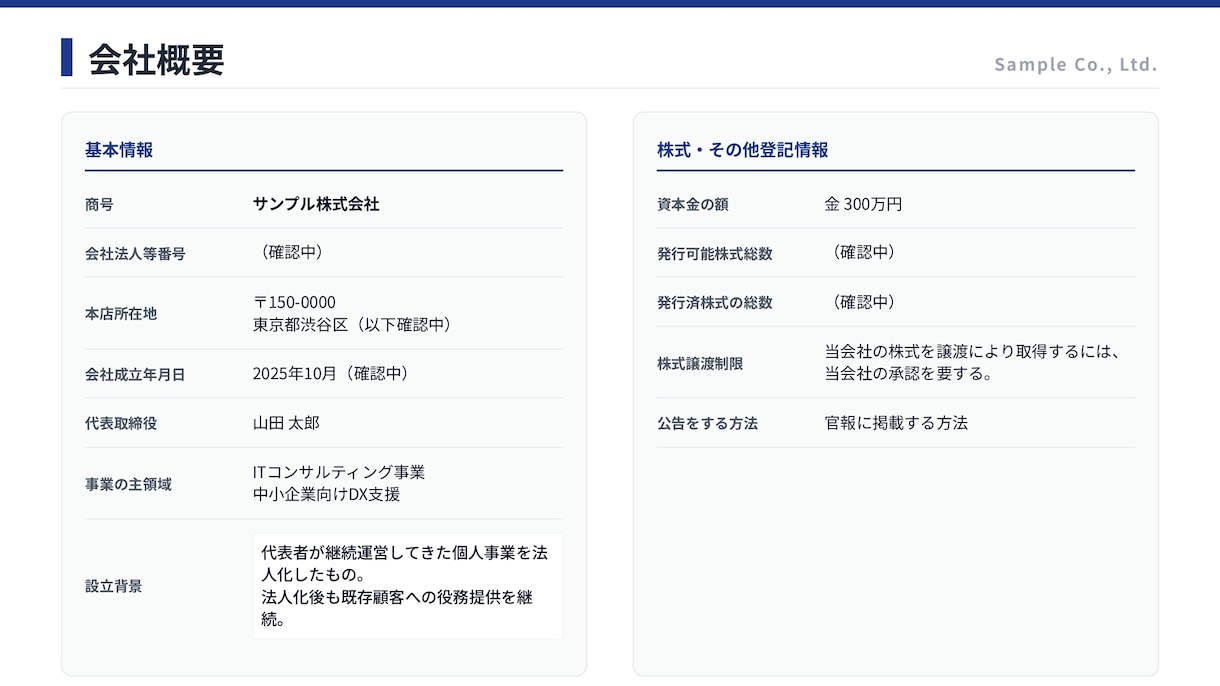Click the 本店所在地 label
Image resolution: width=1220 pixels, height=686 pixels.
[x=121, y=313]
